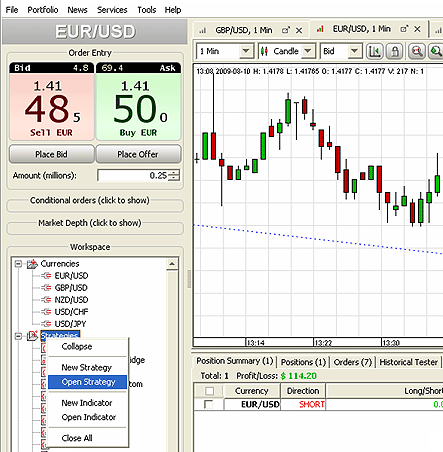Click the up arrow on the Workspace scrollbar

pyautogui.click(x=172, y=264)
